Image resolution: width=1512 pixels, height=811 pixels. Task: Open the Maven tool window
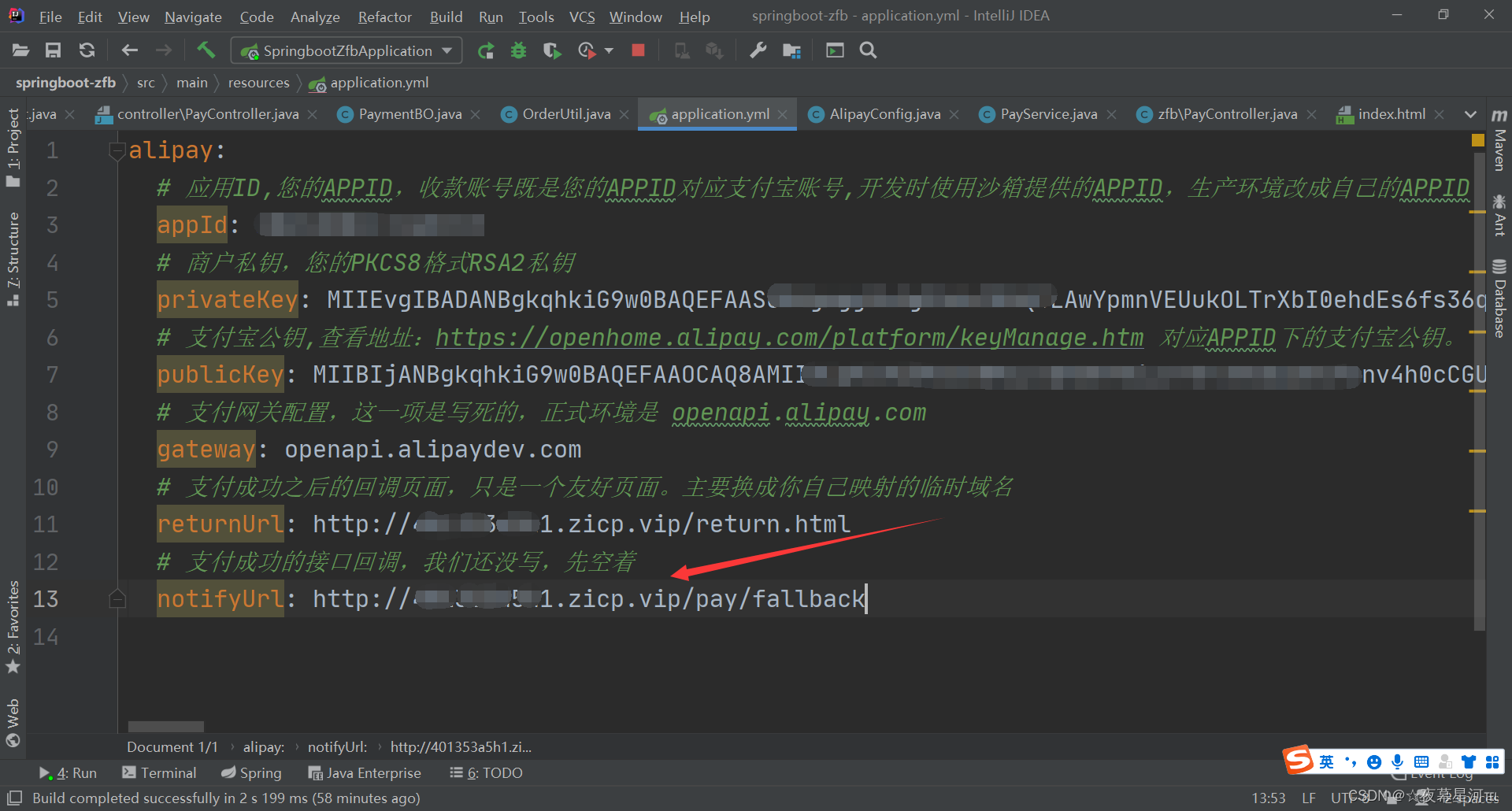coord(1499,141)
